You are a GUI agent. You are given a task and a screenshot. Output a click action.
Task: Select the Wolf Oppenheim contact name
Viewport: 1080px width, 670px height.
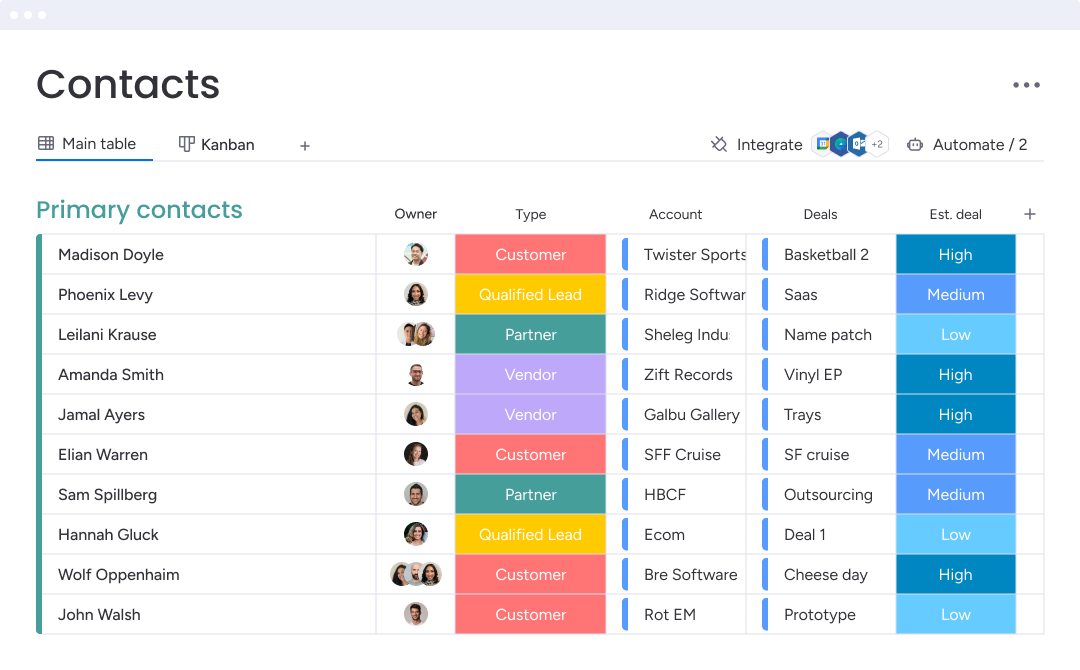pos(118,574)
